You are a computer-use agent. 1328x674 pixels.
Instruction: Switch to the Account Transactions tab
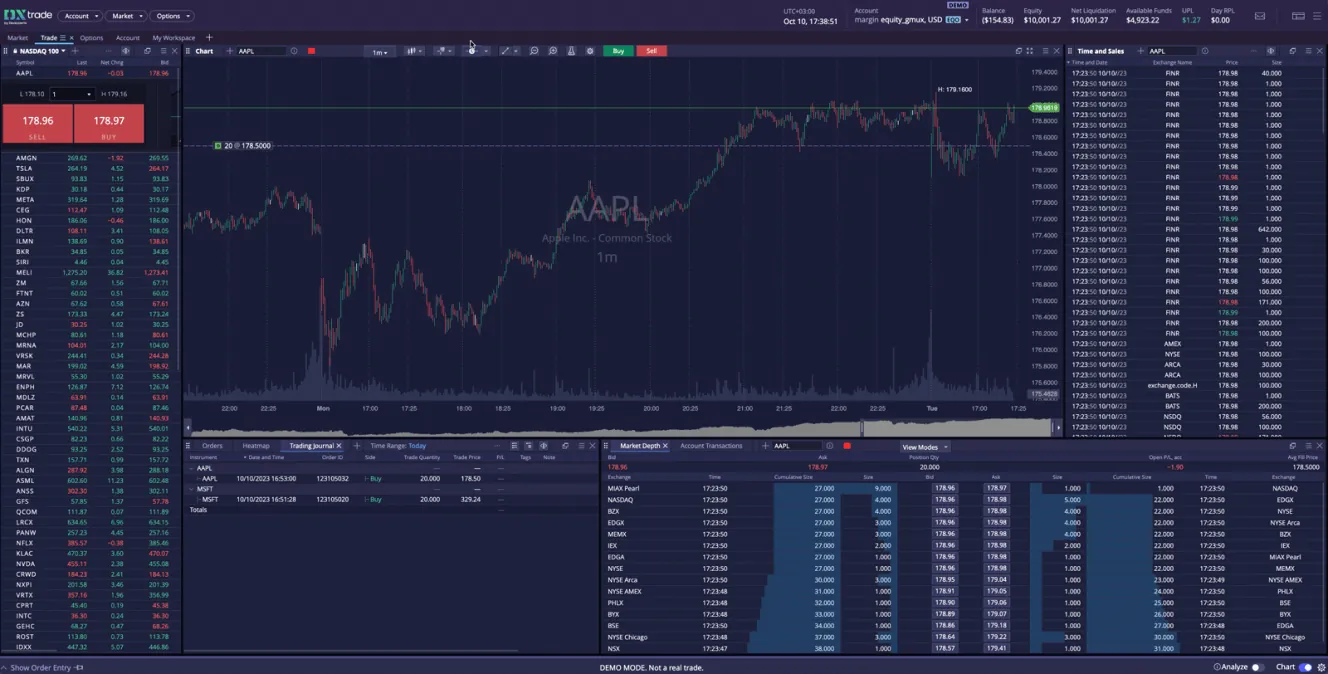711,446
